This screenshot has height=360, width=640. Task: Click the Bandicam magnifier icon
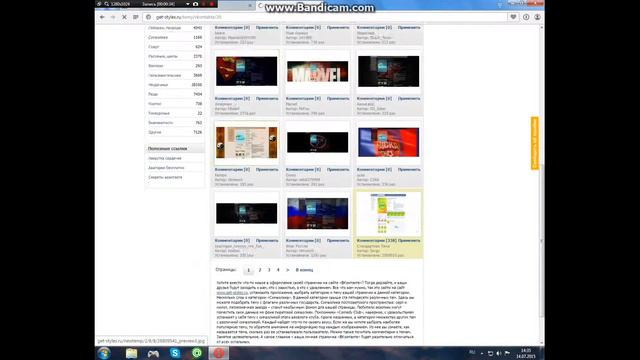pos(107,4)
